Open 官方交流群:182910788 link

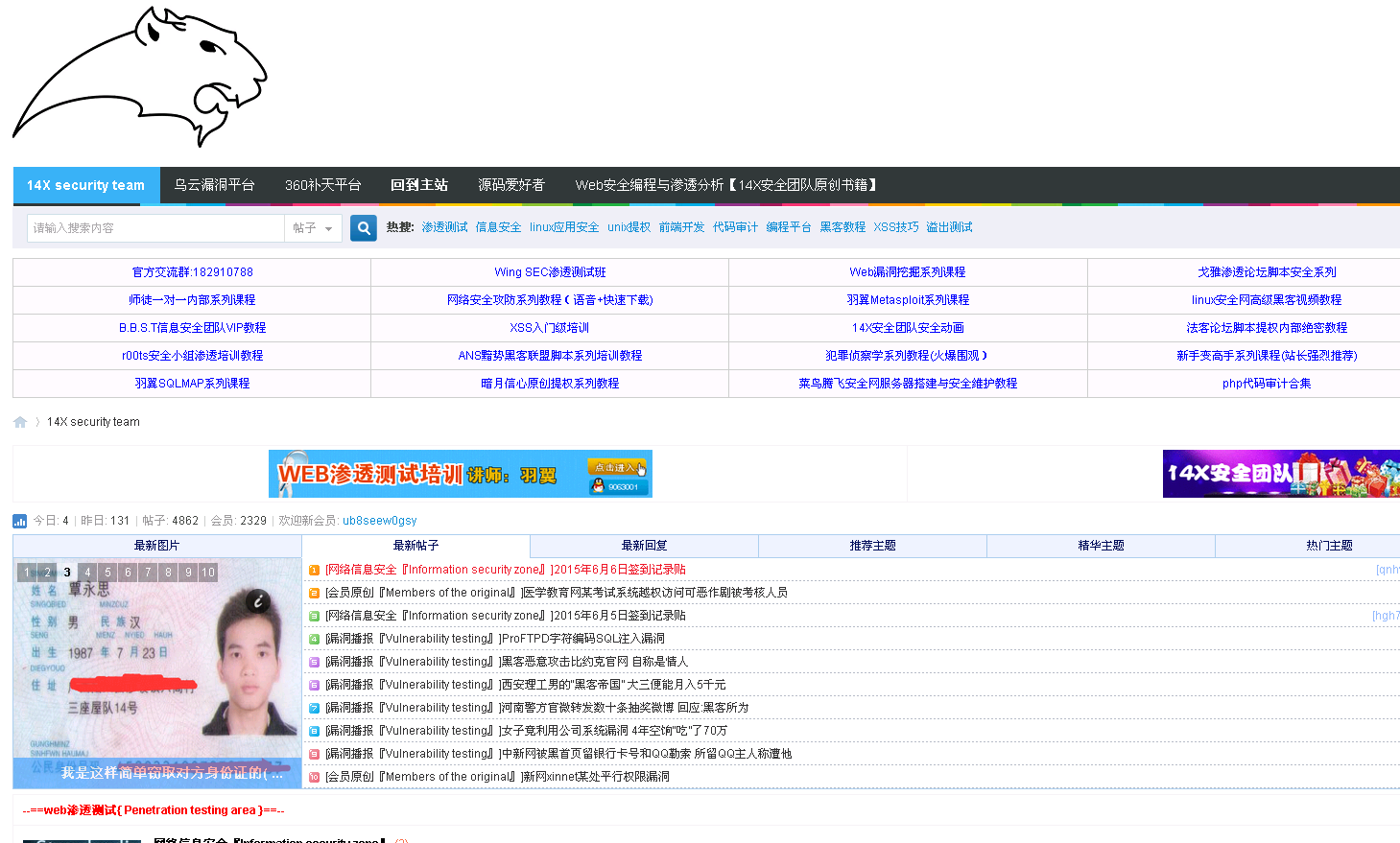click(x=192, y=272)
